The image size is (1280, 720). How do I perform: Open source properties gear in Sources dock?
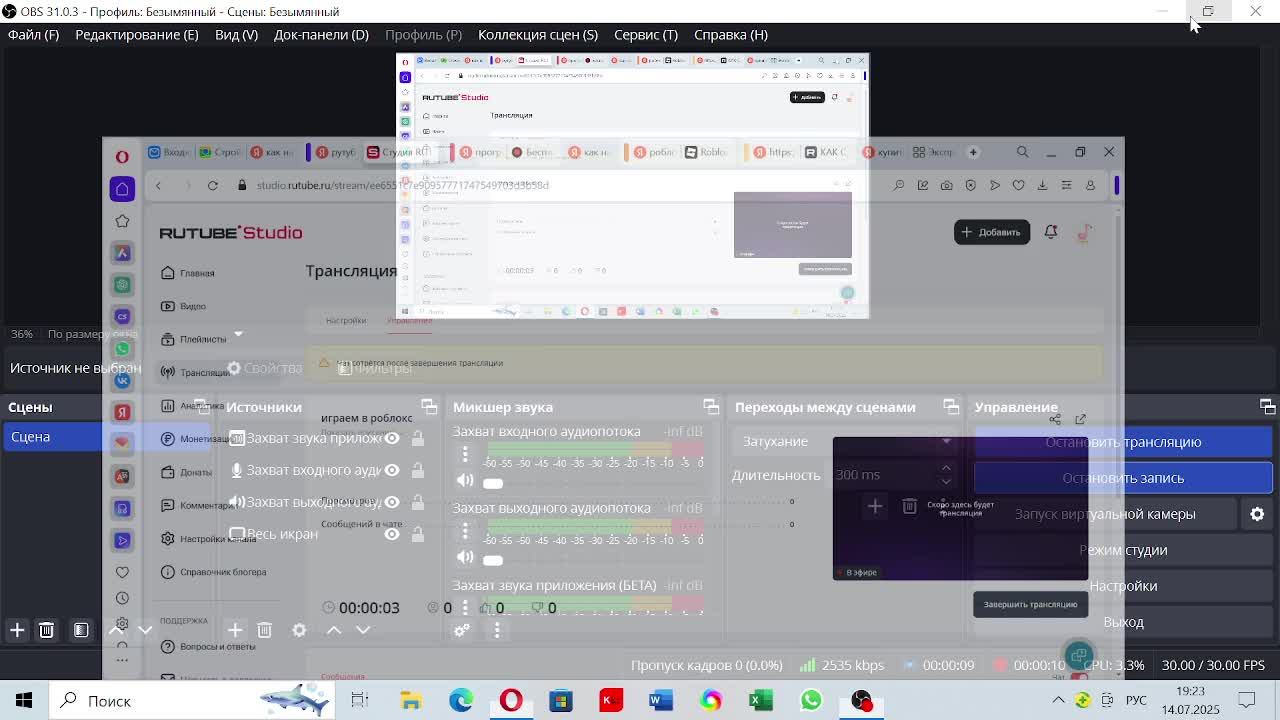click(299, 630)
